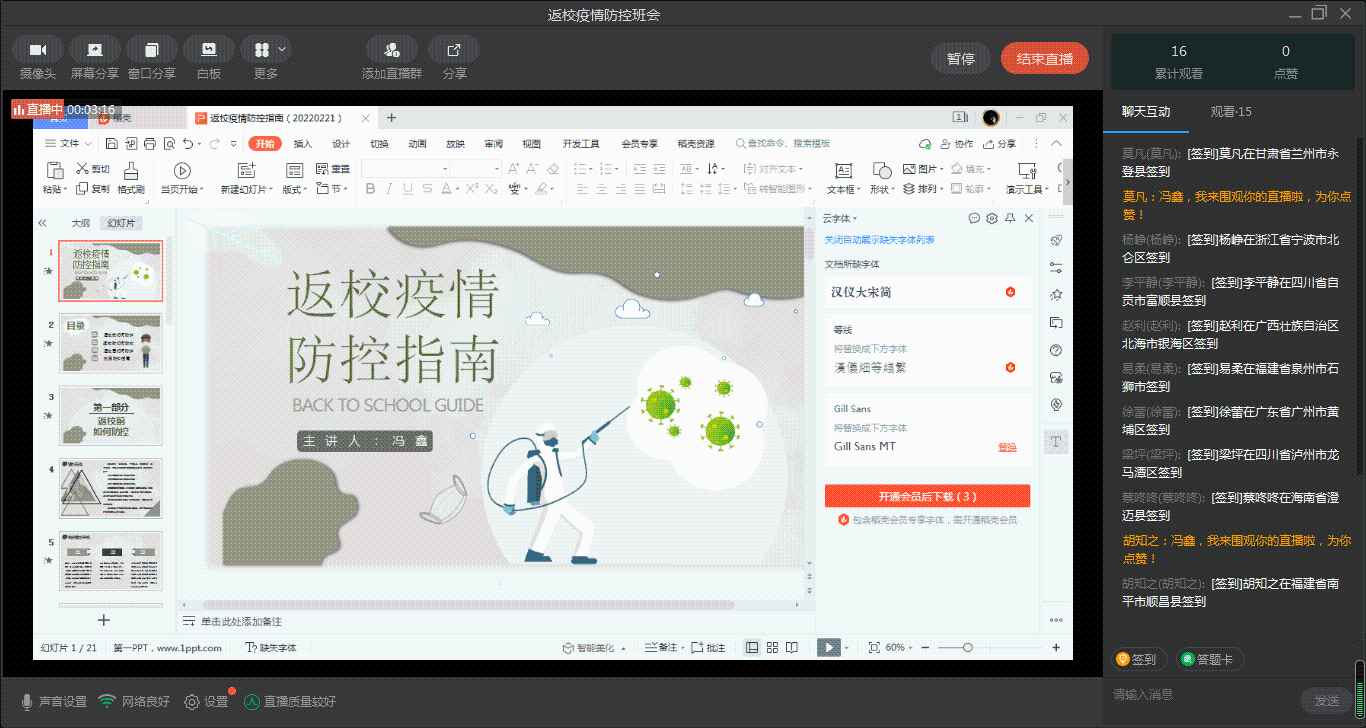Switch to the viewers (观看·15) tab
Viewport: 1366px width, 728px height.
click(x=1231, y=112)
